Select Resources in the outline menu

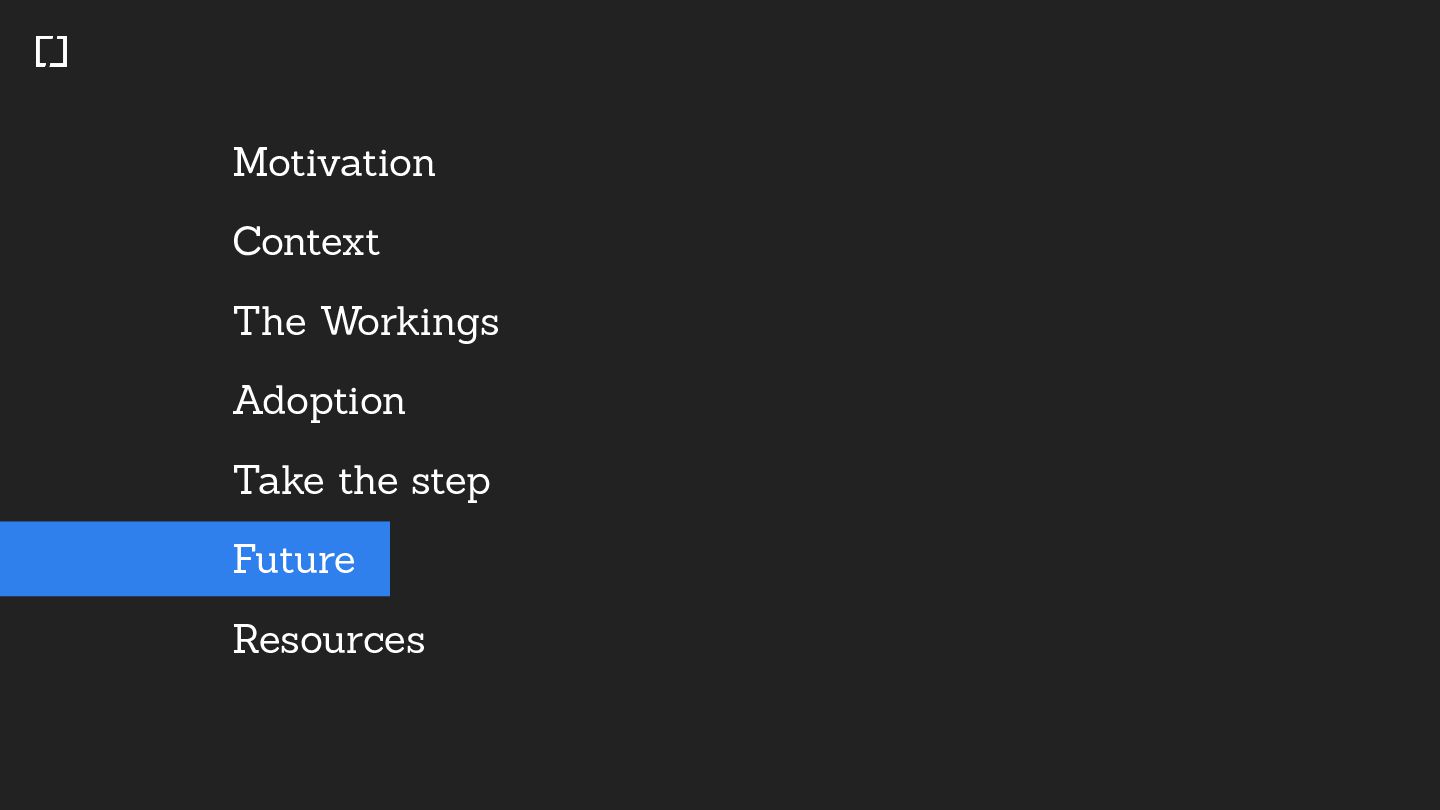click(329, 640)
